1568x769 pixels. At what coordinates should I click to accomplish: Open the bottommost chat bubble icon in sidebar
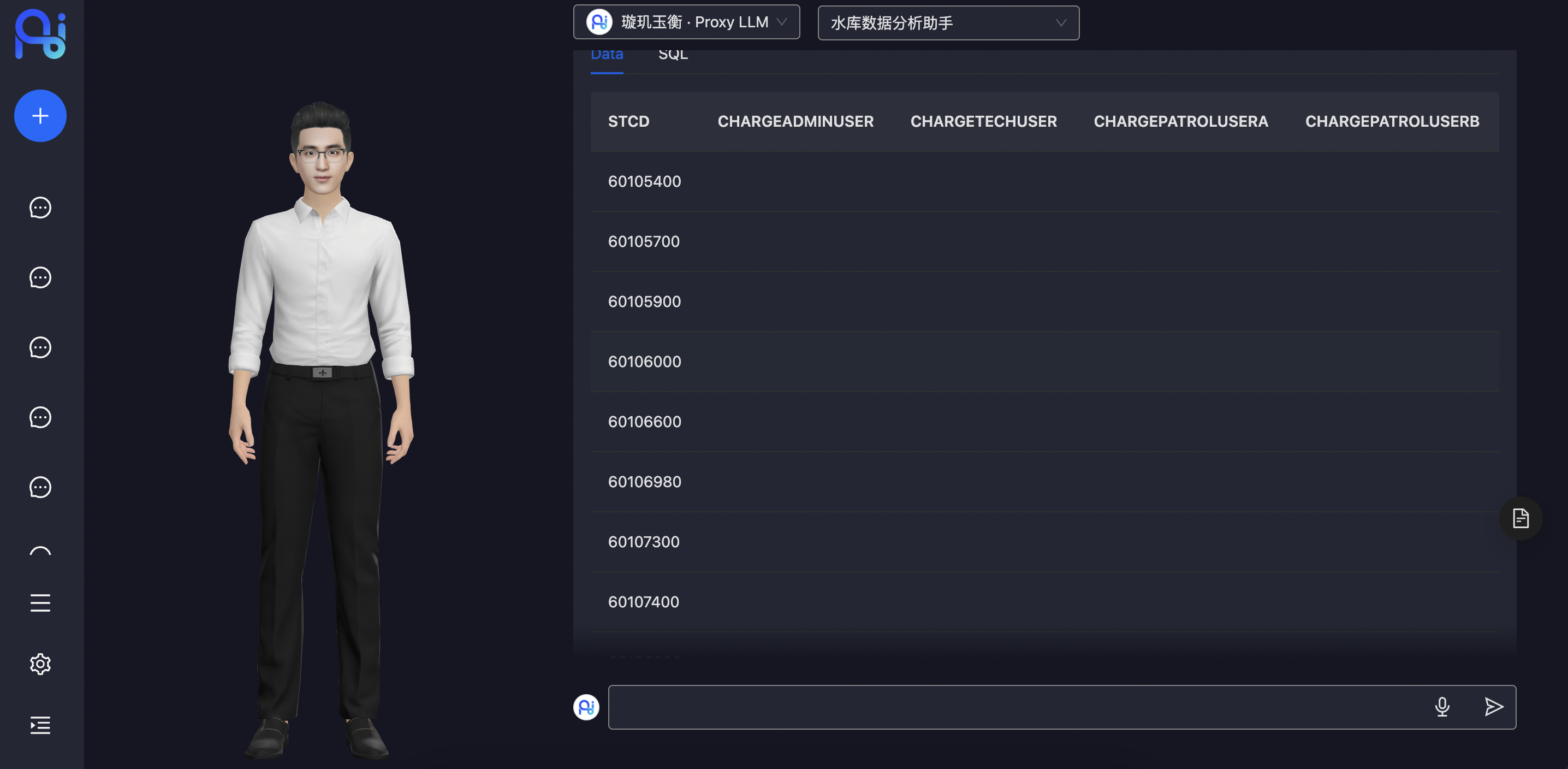tap(40, 487)
